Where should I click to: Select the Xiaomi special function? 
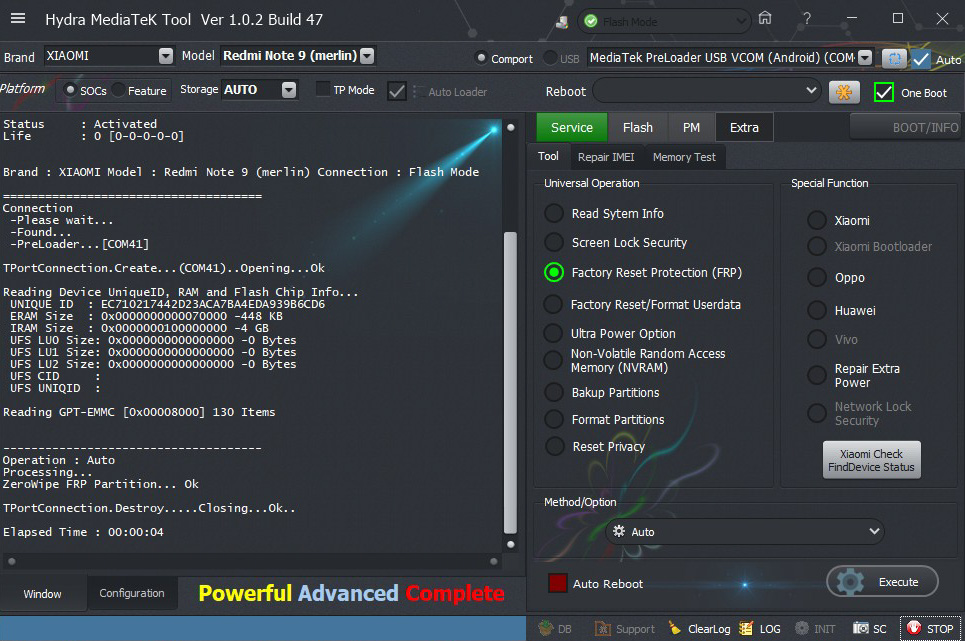(817, 220)
